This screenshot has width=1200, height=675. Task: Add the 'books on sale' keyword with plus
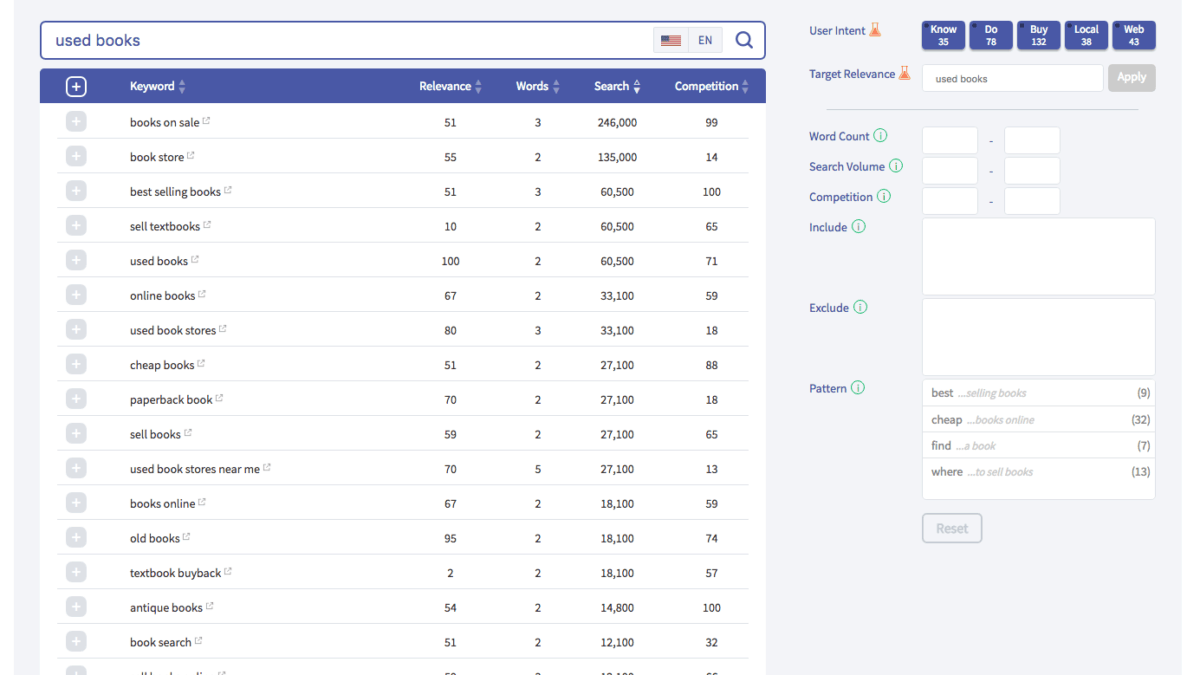(76, 122)
